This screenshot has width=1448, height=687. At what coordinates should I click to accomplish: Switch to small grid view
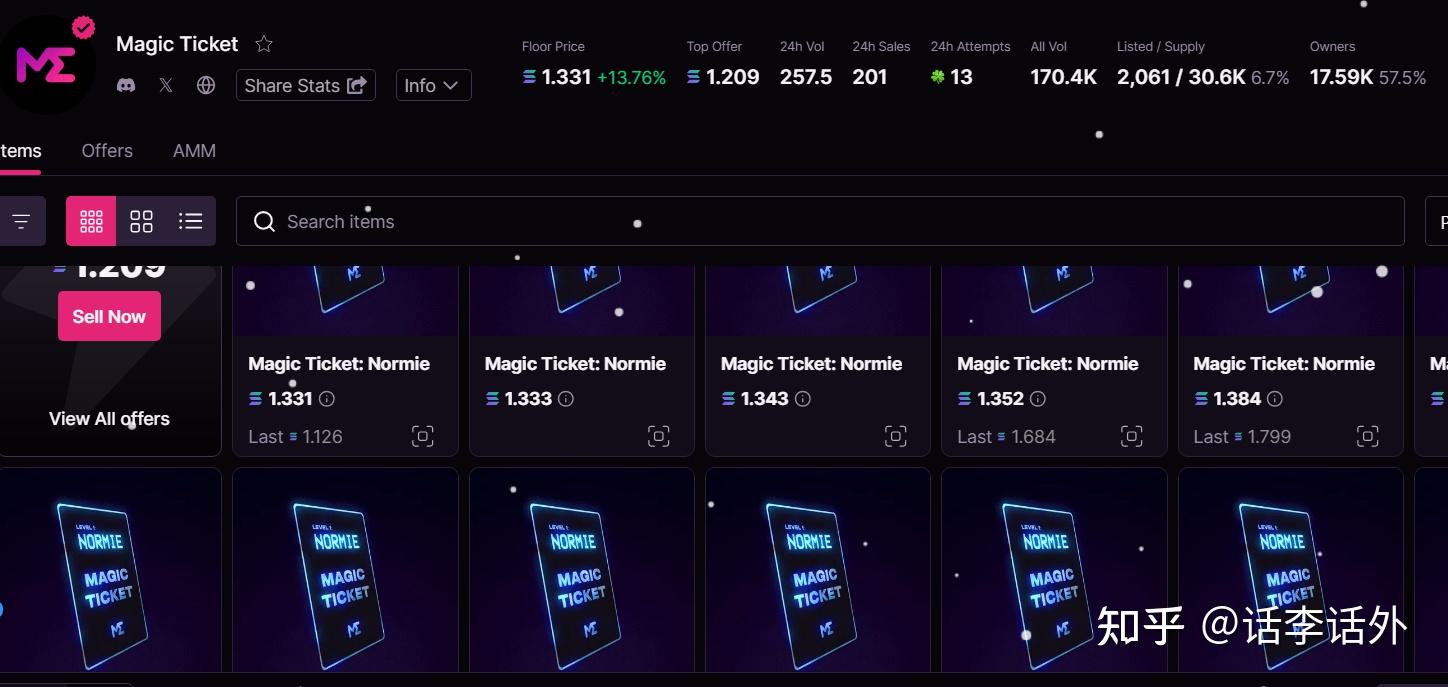point(91,221)
